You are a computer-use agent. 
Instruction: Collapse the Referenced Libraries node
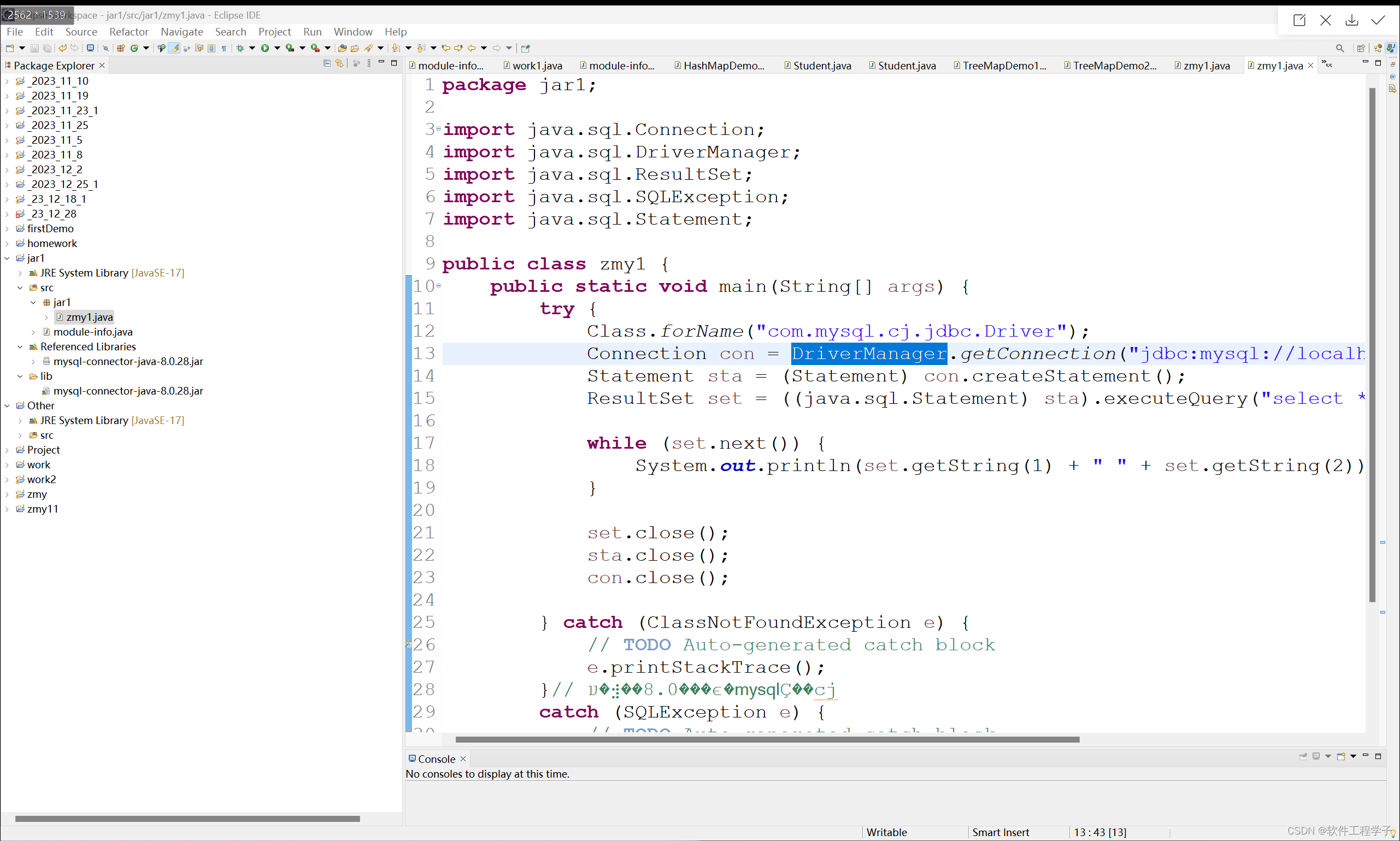pos(21,346)
